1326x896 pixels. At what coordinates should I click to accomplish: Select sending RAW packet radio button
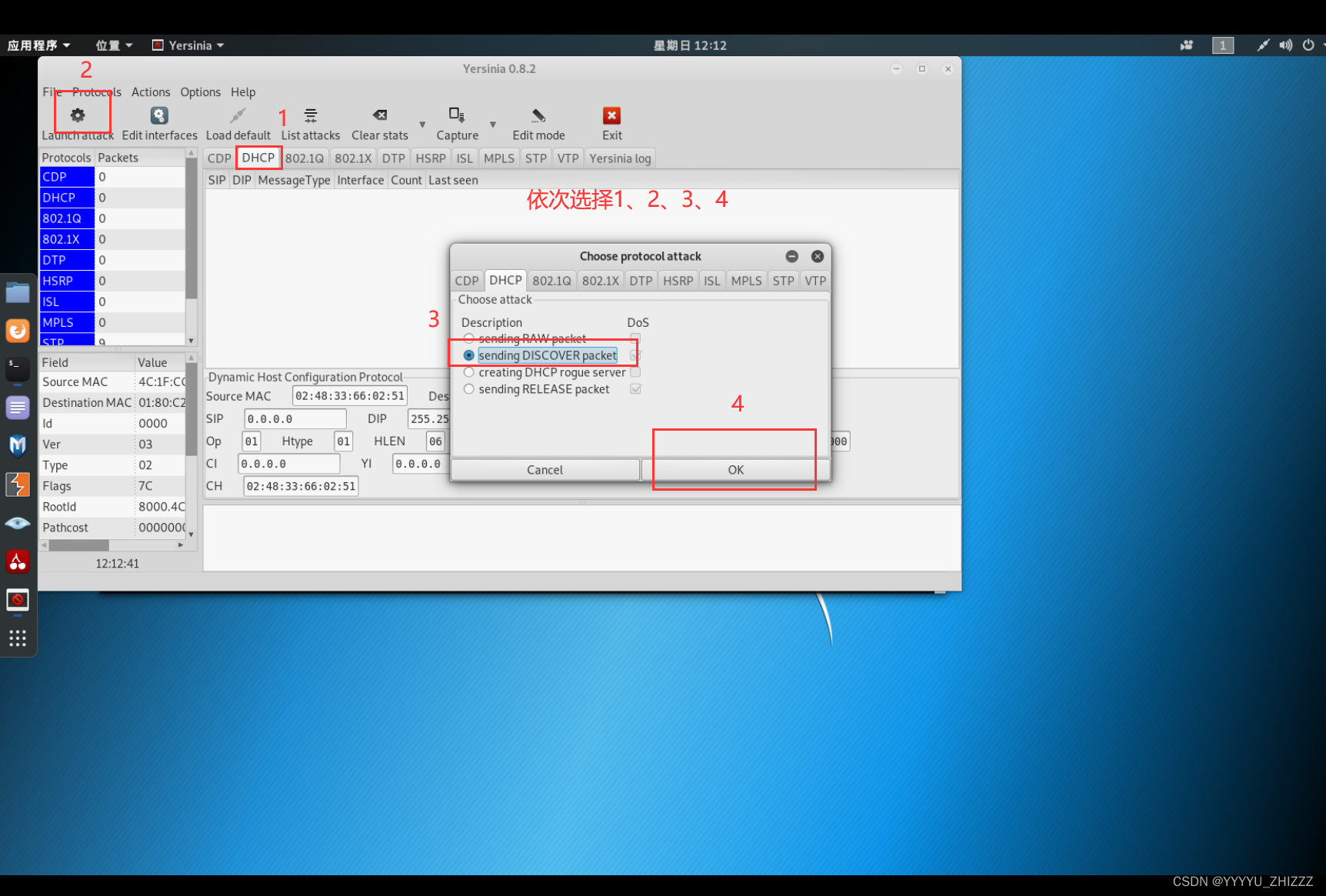pos(468,338)
